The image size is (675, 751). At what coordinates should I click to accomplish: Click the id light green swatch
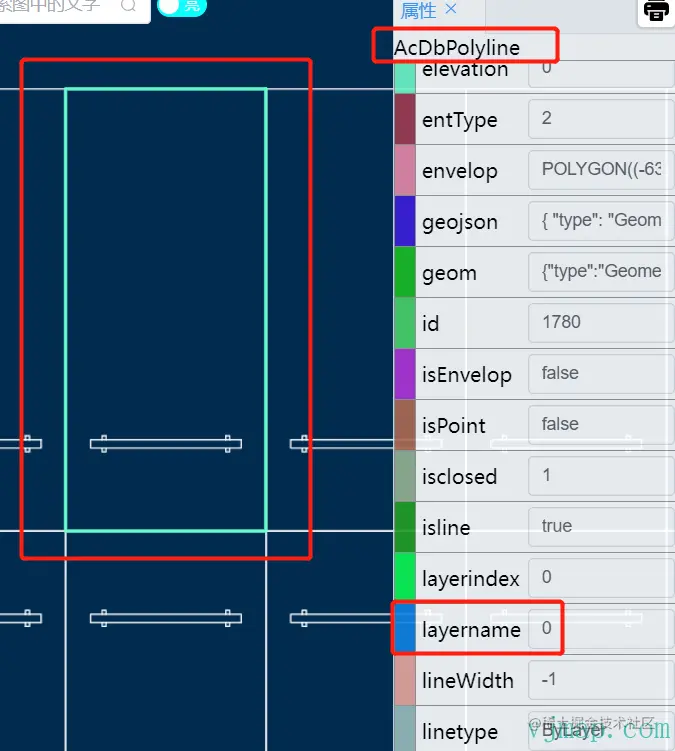[x=405, y=323]
